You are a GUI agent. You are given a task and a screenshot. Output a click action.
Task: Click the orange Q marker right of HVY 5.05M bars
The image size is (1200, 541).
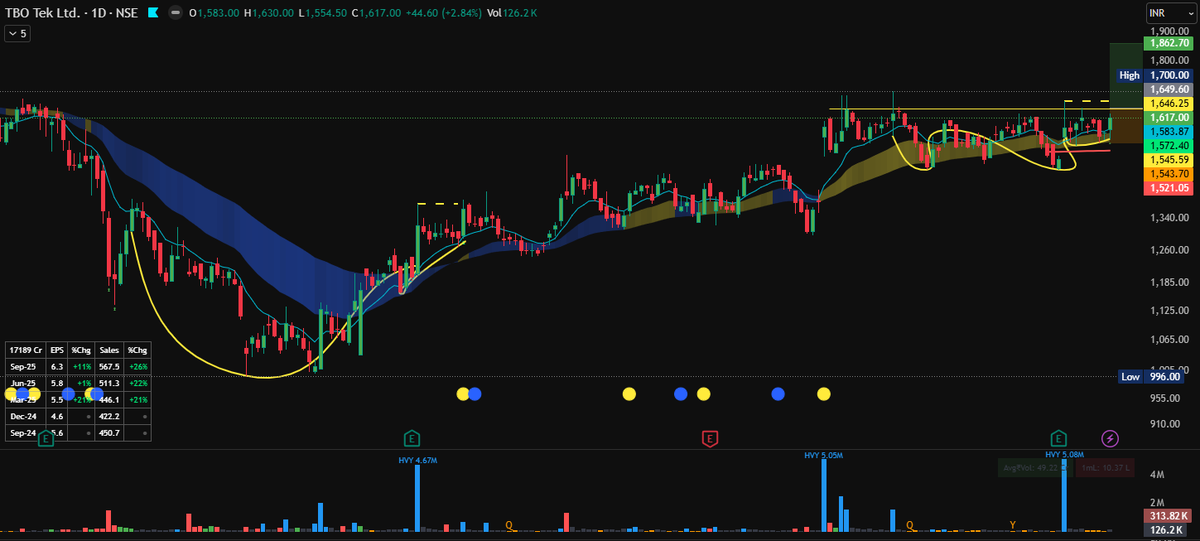pos(909,524)
